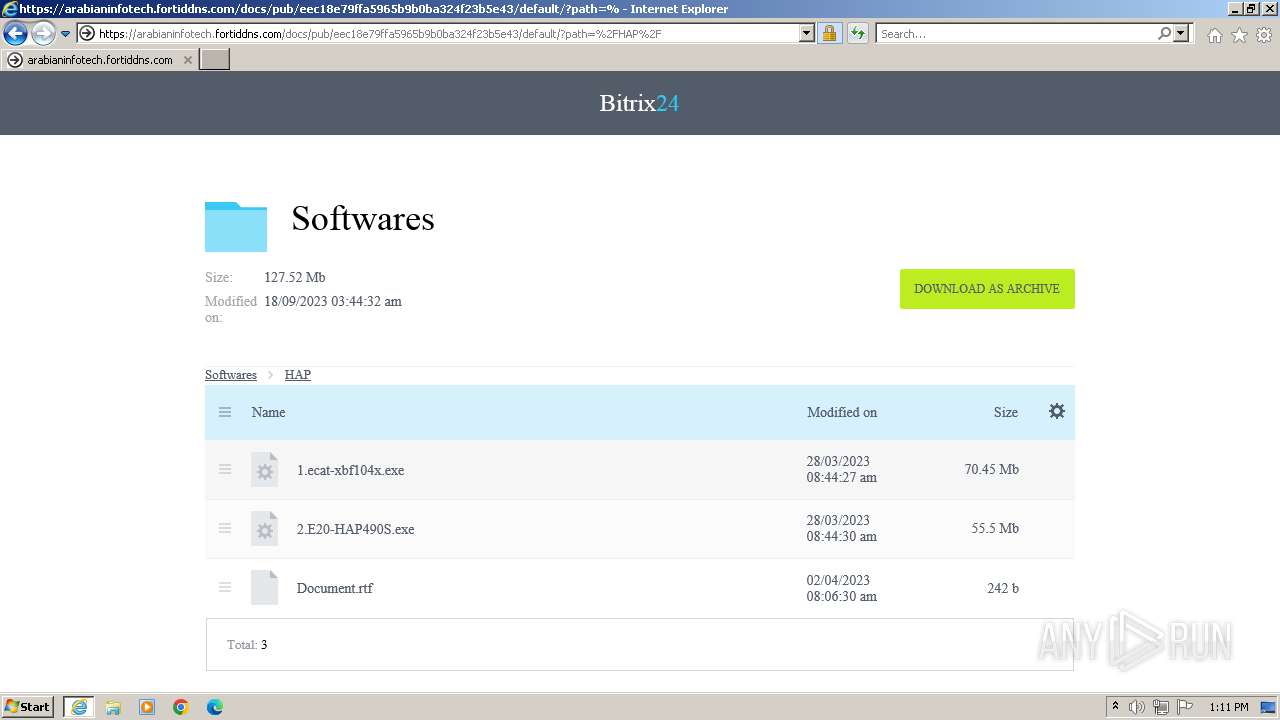The height and width of the screenshot is (720, 1280).
Task: Click the Refresh page icon
Action: click(858, 34)
